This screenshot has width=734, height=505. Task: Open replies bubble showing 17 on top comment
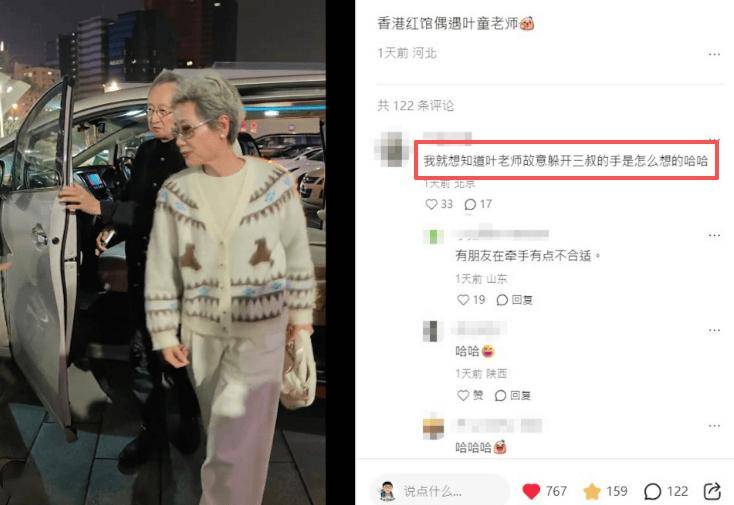(x=470, y=205)
